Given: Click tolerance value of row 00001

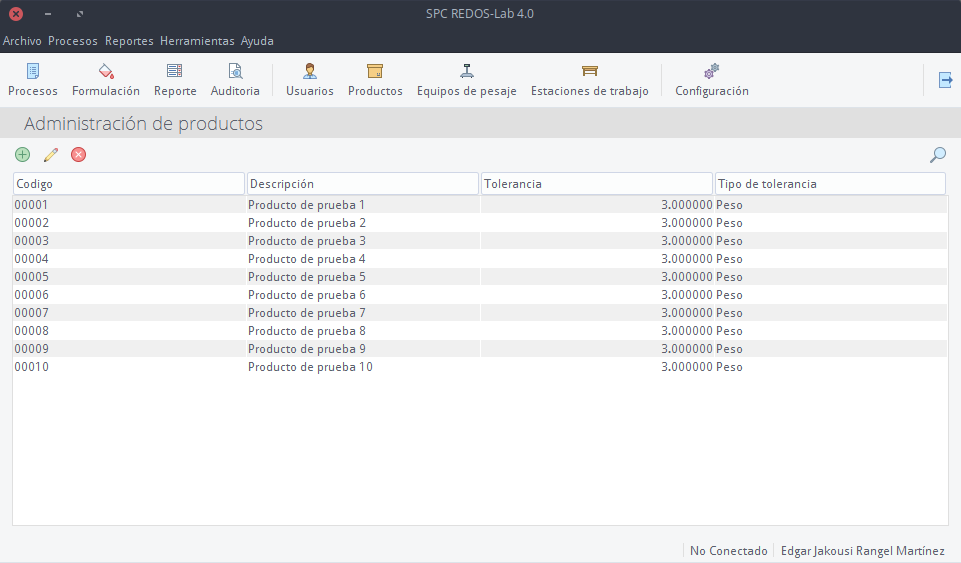Looking at the screenshot, I should (x=686, y=205).
